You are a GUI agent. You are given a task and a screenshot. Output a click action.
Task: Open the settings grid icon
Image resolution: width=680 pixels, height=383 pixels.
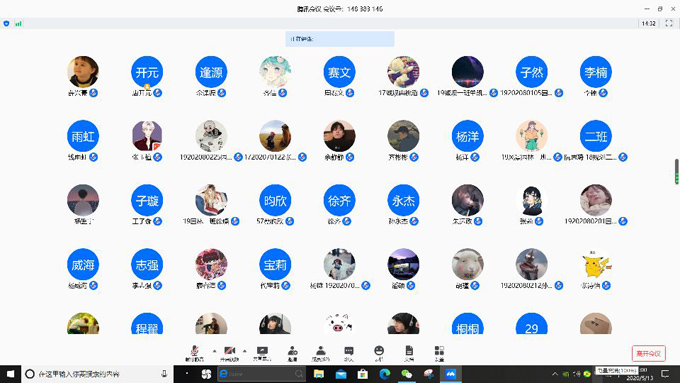[x=439, y=353]
